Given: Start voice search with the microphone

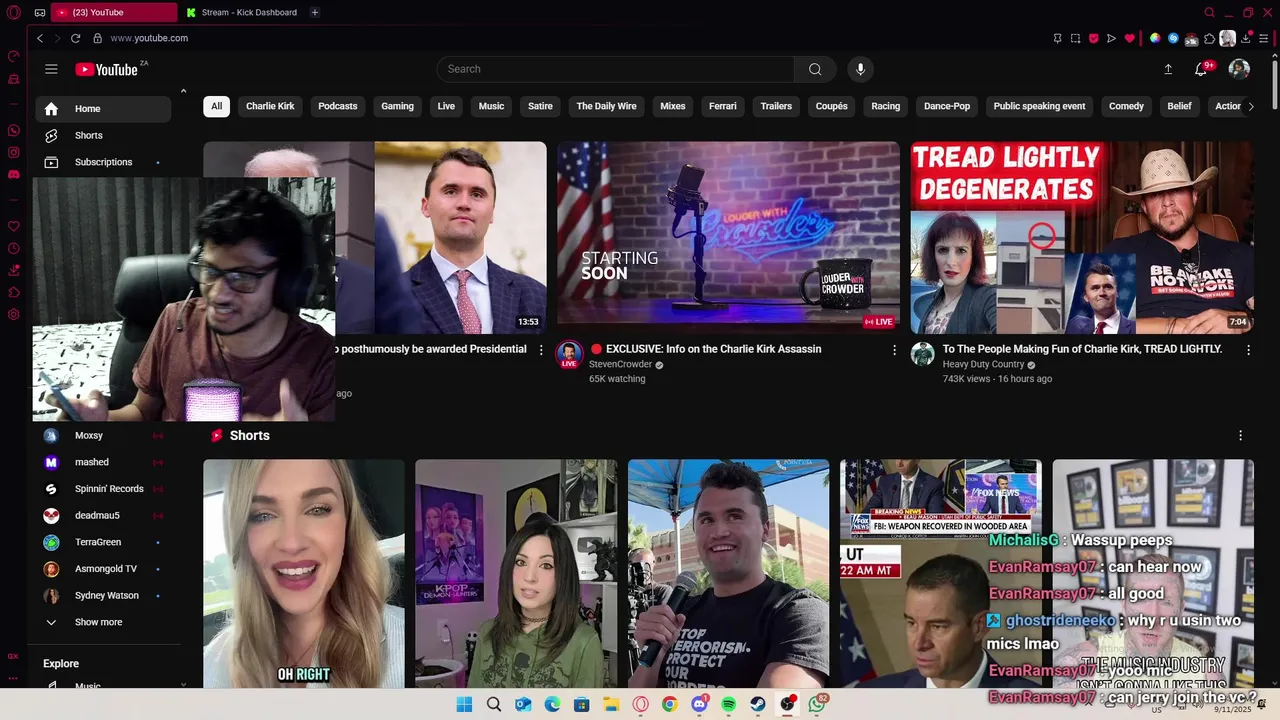Looking at the screenshot, I should point(860,69).
